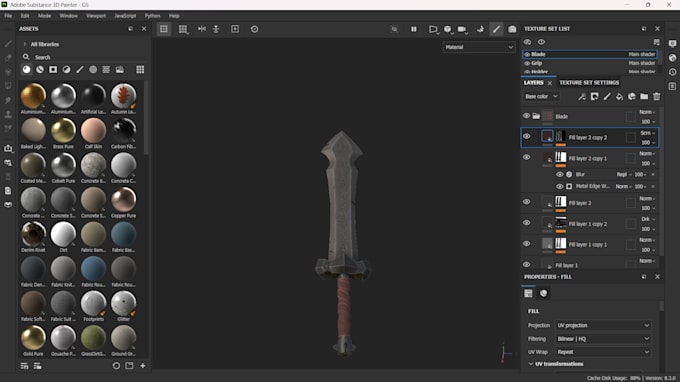Select the Smudge tool in left toolbar
Viewport: 680px width, 382px height.
click(8, 100)
